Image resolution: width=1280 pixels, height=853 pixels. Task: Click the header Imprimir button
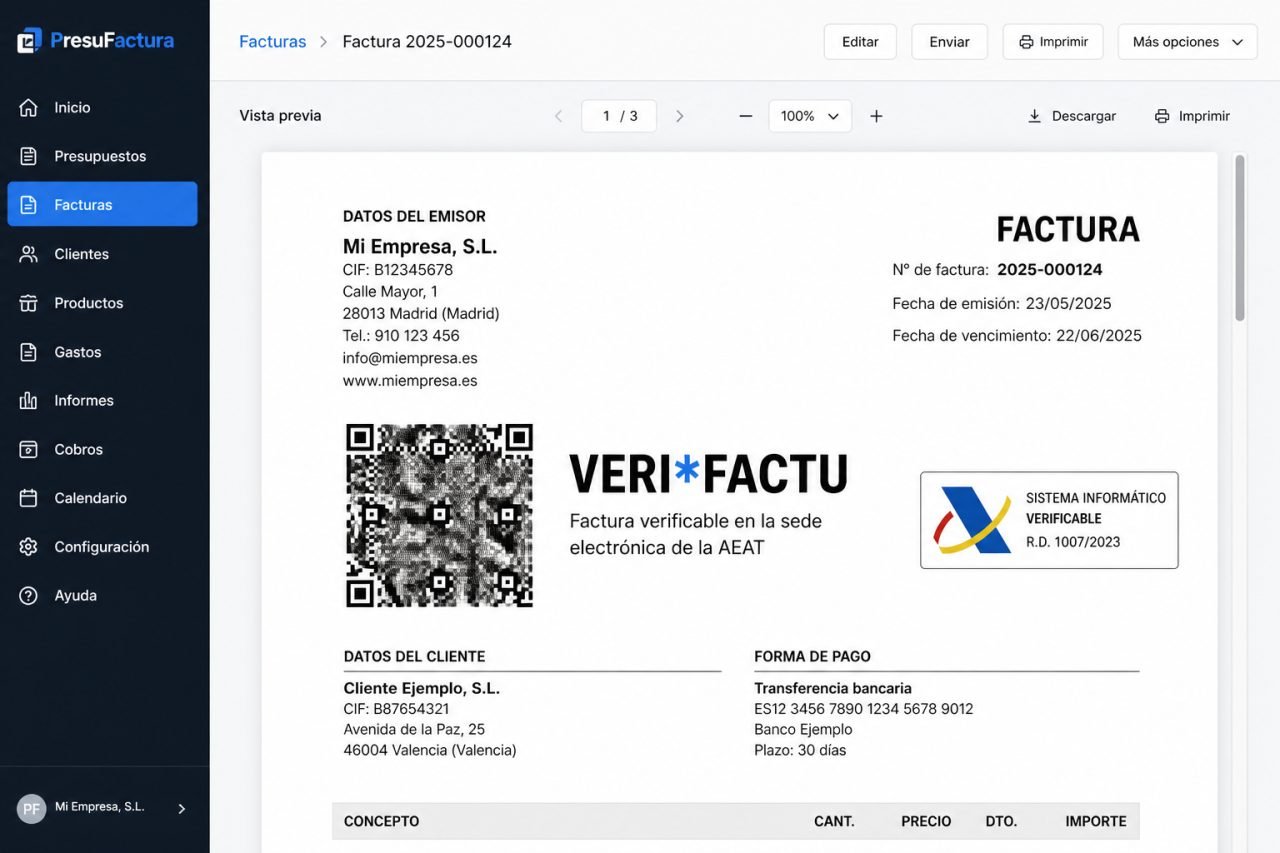[1053, 42]
